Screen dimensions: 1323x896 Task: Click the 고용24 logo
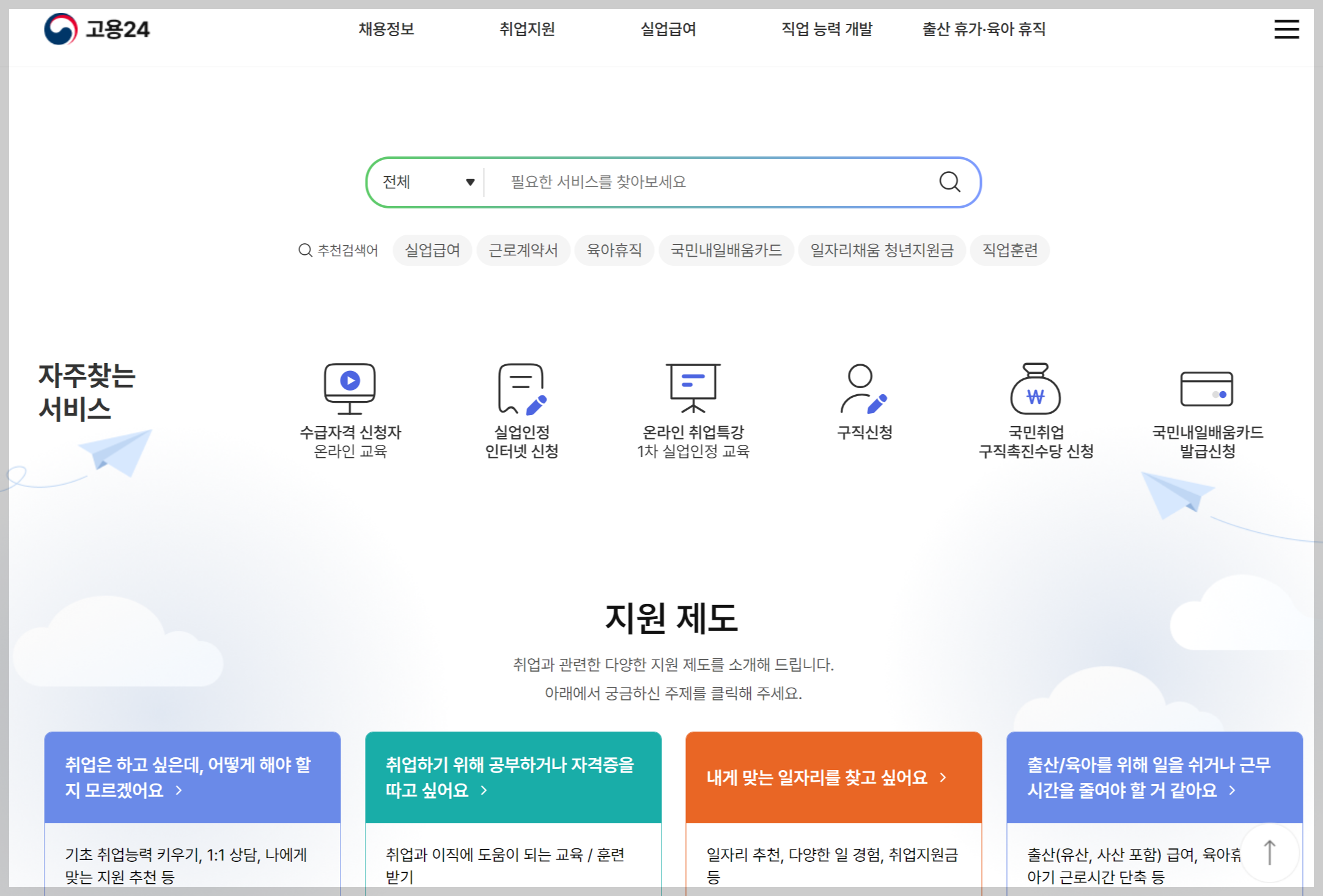[x=97, y=29]
